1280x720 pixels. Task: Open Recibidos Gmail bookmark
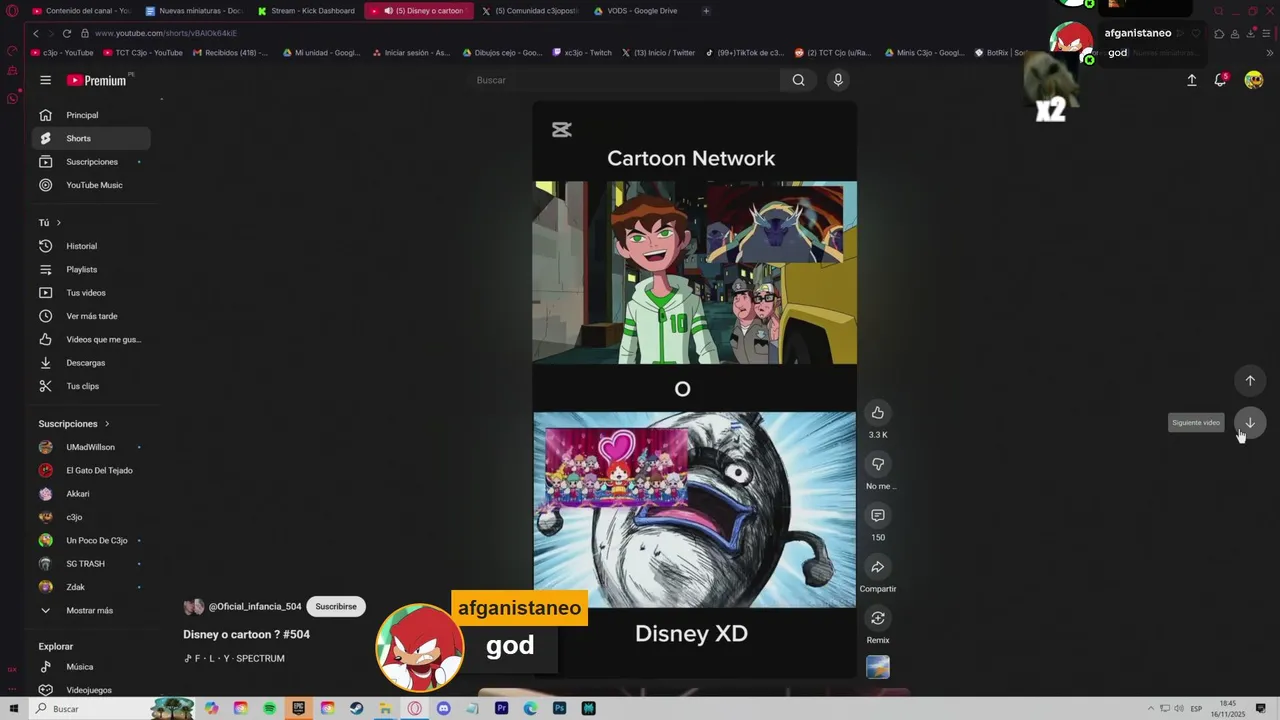point(230,53)
